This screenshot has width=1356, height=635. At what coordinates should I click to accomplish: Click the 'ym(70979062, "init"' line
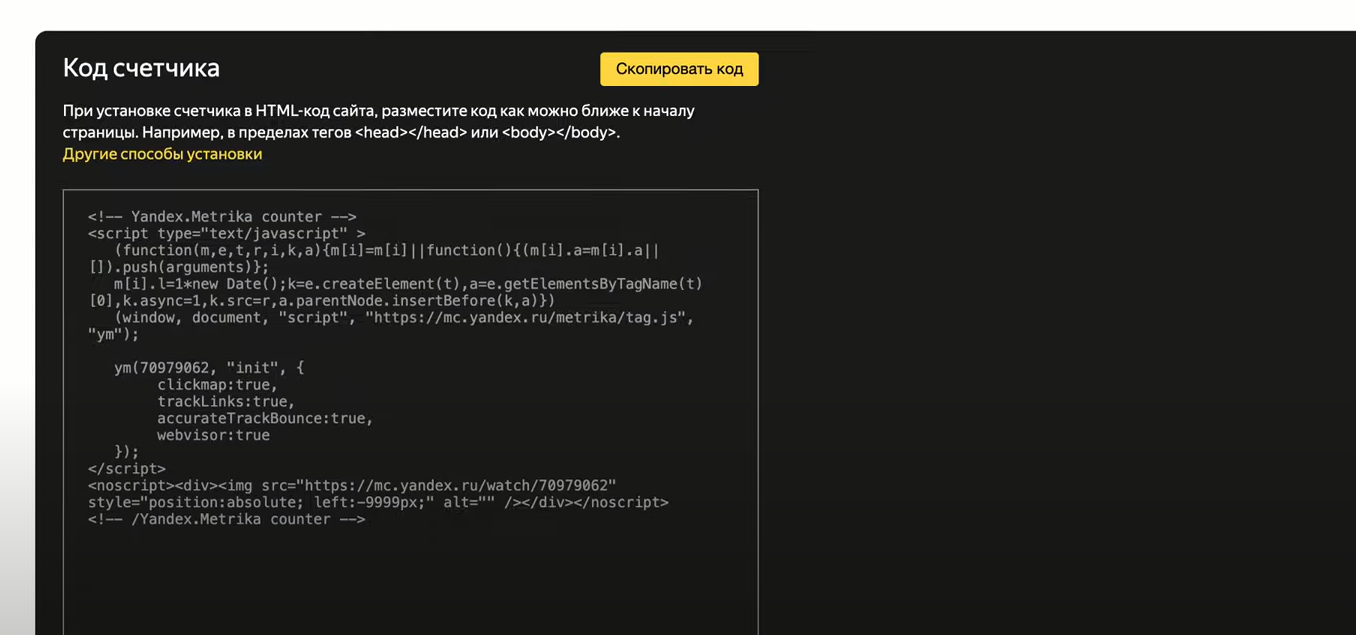[209, 368]
